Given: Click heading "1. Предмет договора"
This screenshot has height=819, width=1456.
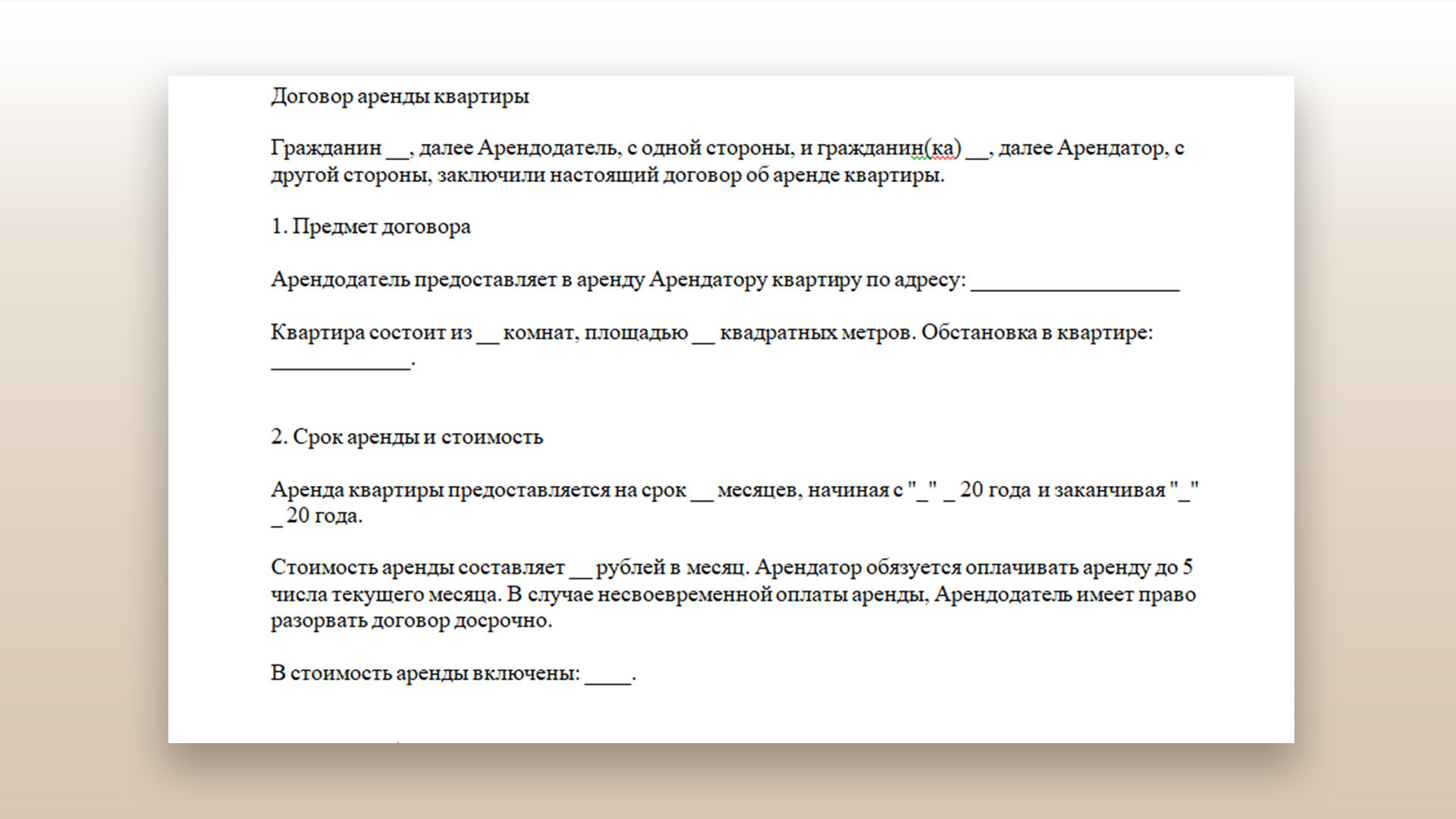Looking at the screenshot, I should coord(371,227).
